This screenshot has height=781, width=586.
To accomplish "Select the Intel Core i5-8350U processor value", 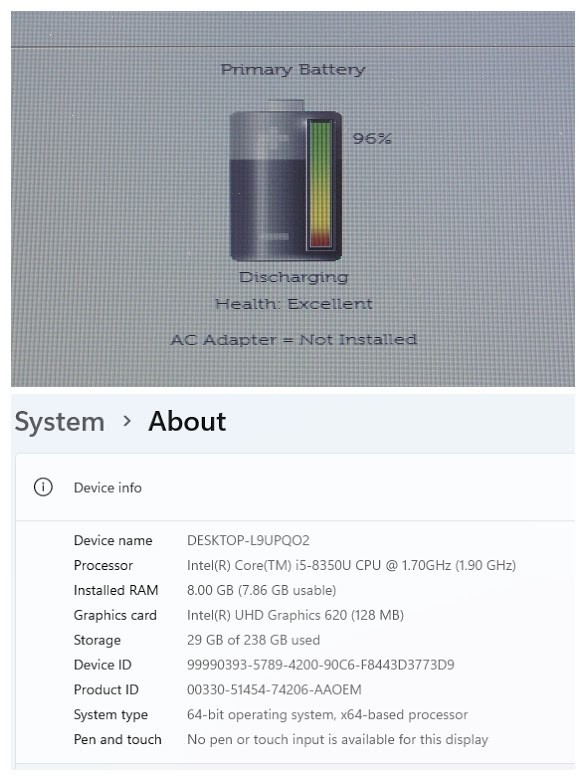I will click(352, 565).
